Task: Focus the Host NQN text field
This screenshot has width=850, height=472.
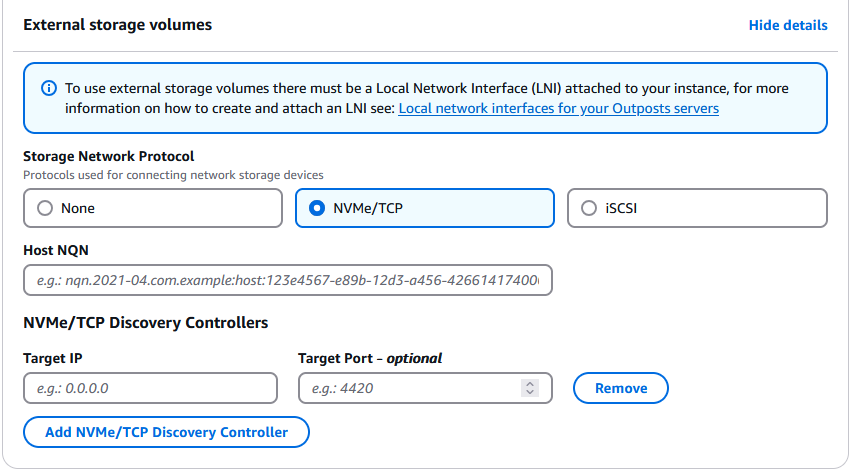Action: (288, 281)
